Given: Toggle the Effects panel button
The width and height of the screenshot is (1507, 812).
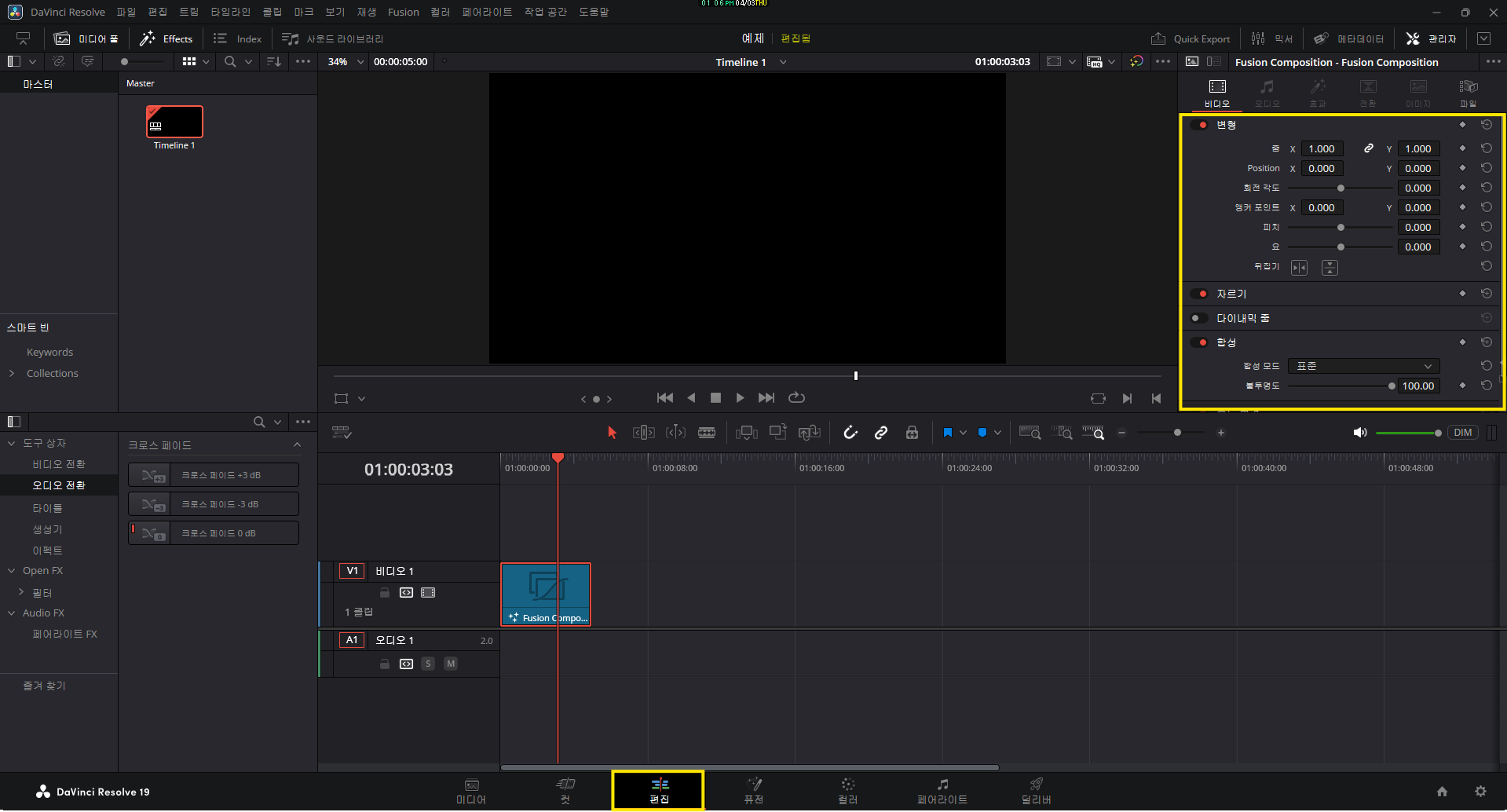Looking at the screenshot, I should (166, 38).
